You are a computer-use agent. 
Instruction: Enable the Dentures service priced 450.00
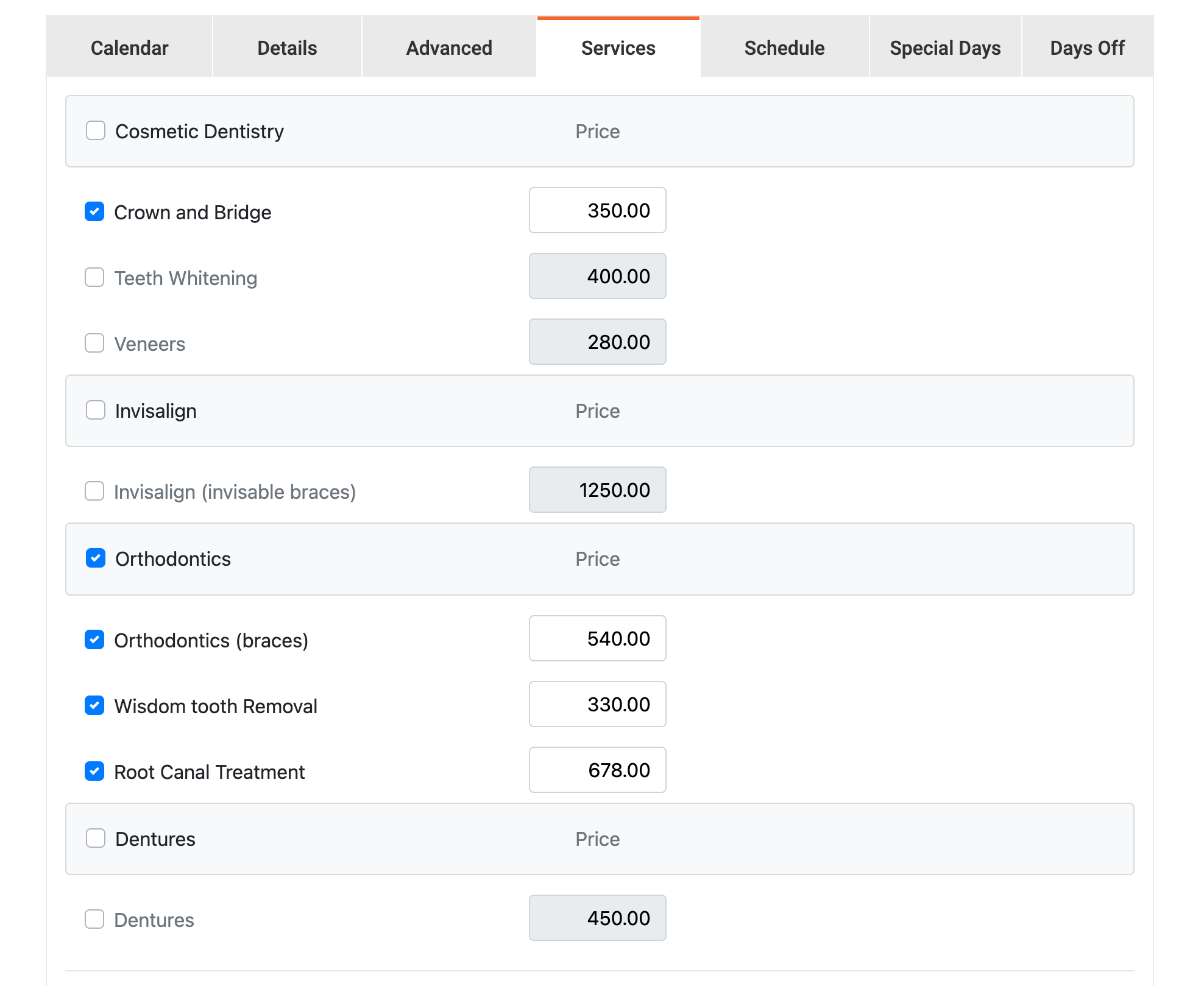point(94,919)
